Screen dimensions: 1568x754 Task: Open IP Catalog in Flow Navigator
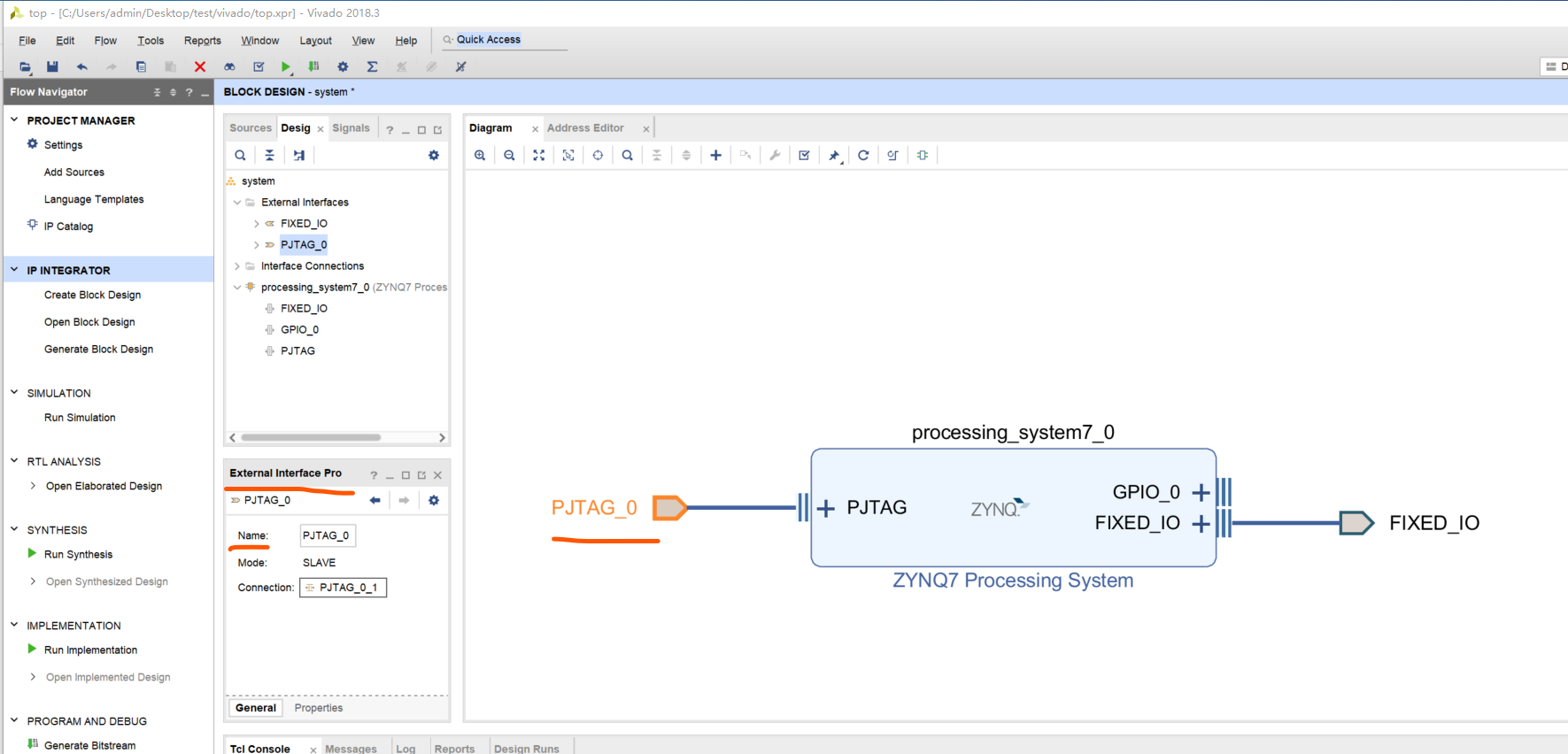[68, 227]
